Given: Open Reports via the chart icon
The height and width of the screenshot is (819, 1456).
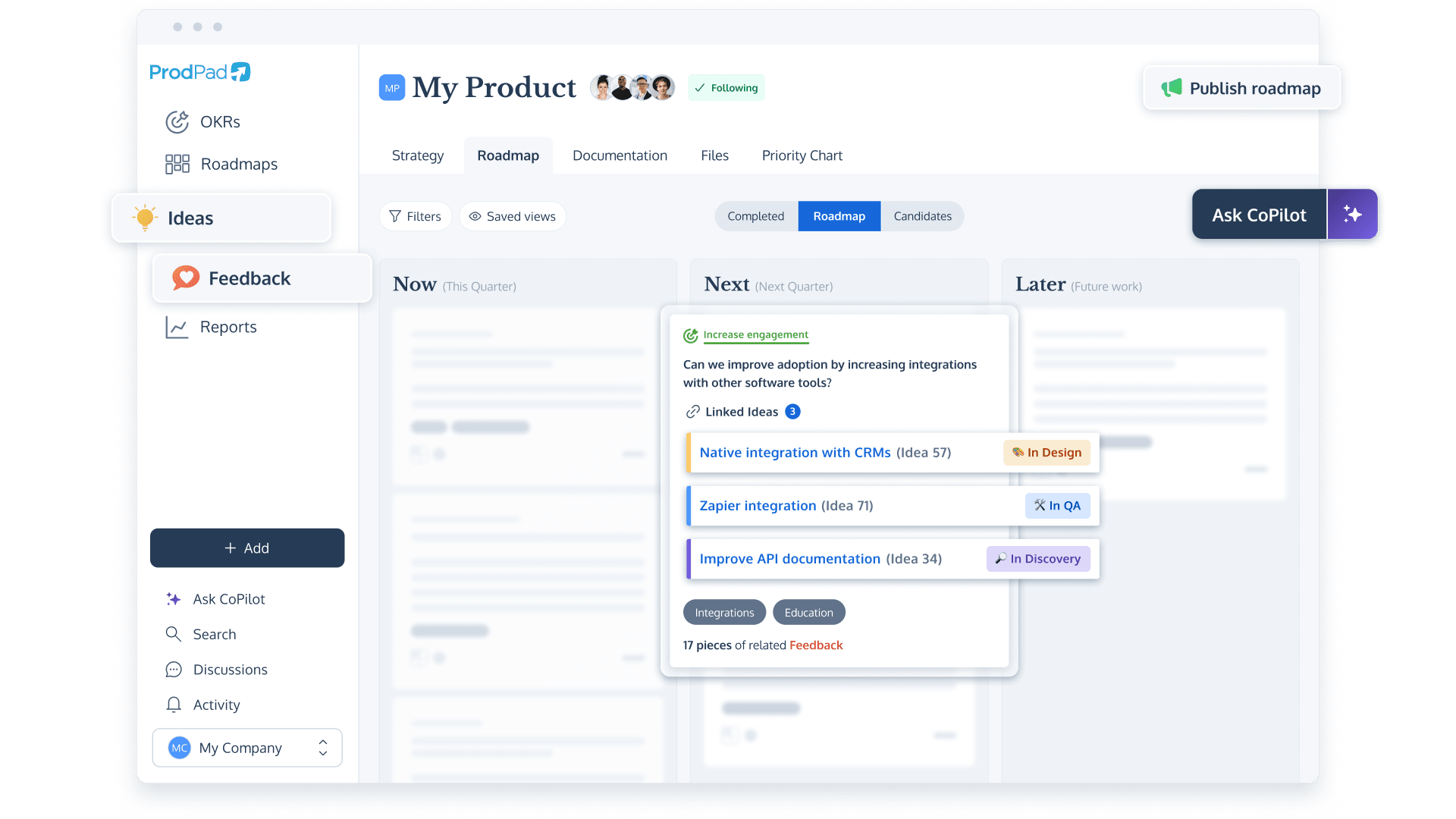Looking at the screenshot, I should pos(177,327).
